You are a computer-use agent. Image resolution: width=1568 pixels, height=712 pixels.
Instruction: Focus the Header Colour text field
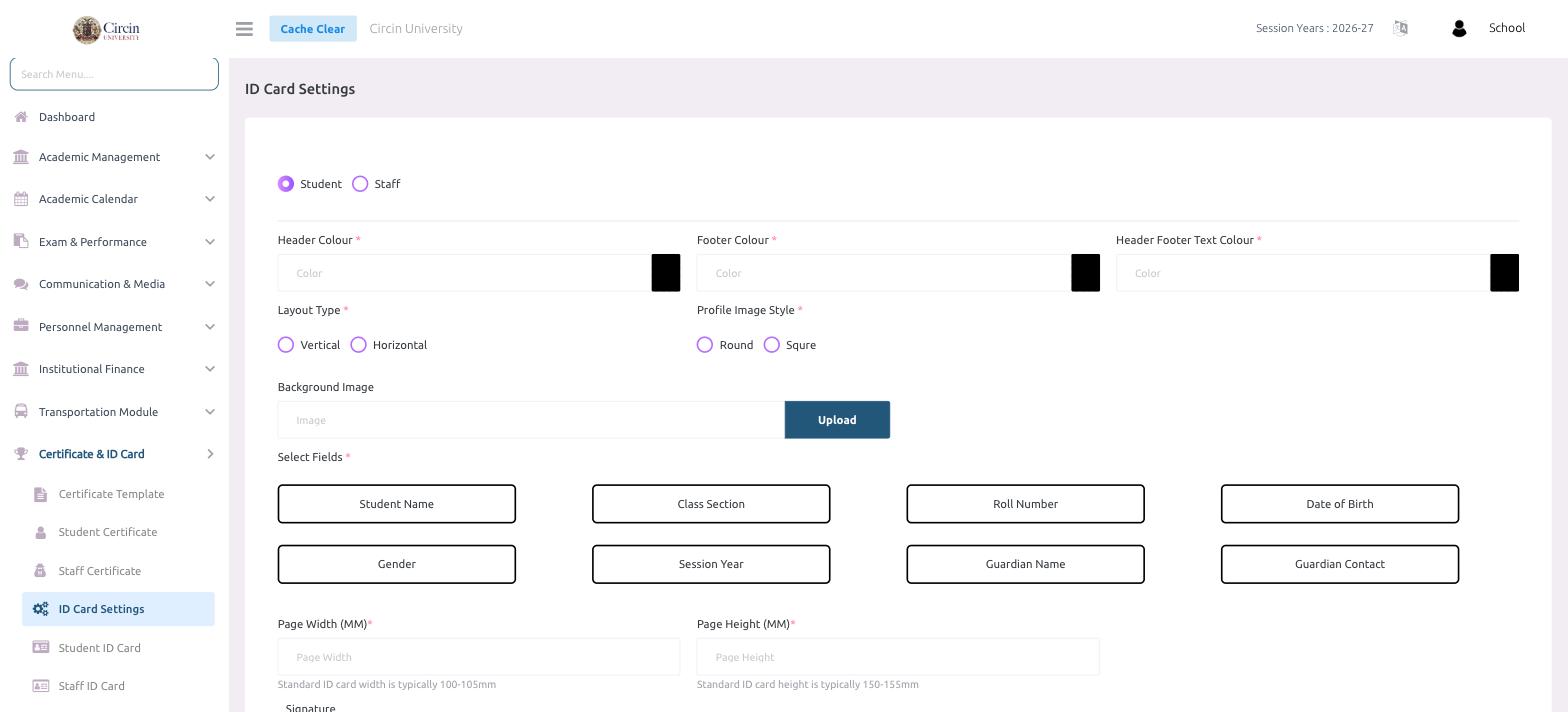[x=465, y=273]
